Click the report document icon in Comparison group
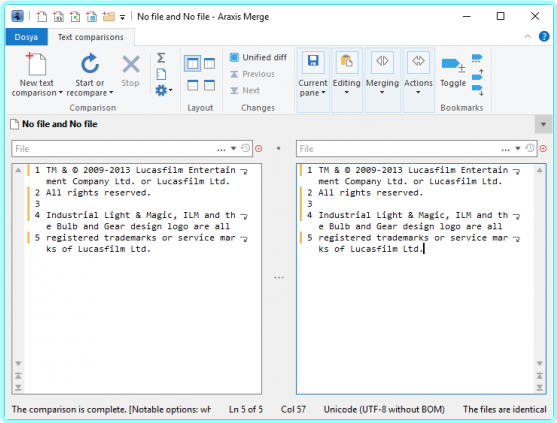This screenshot has width=557, height=423. [x=161, y=74]
